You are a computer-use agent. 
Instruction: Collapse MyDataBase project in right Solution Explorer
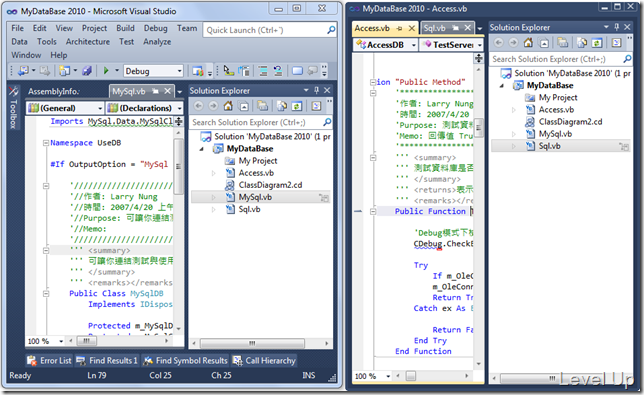pos(502,85)
